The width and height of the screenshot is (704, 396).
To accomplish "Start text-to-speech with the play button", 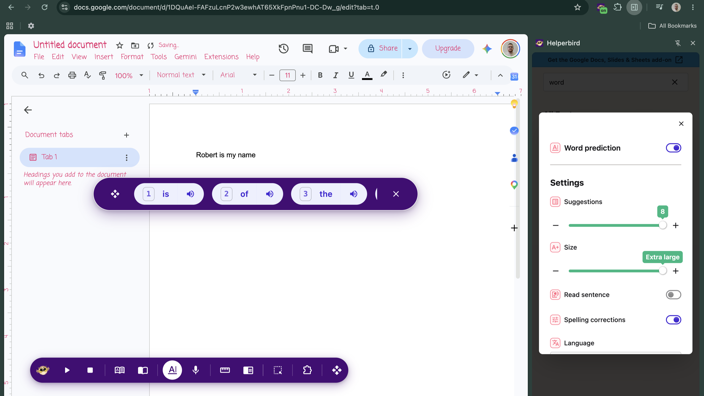I will click(67, 370).
